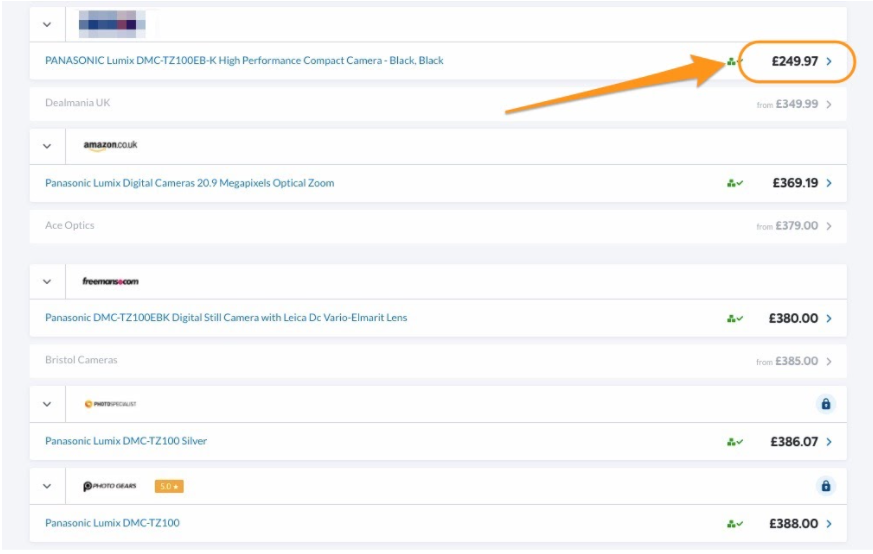Click the amazon.co.uk logo
The width and height of the screenshot is (873, 554).
pyautogui.click(x=110, y=145)
